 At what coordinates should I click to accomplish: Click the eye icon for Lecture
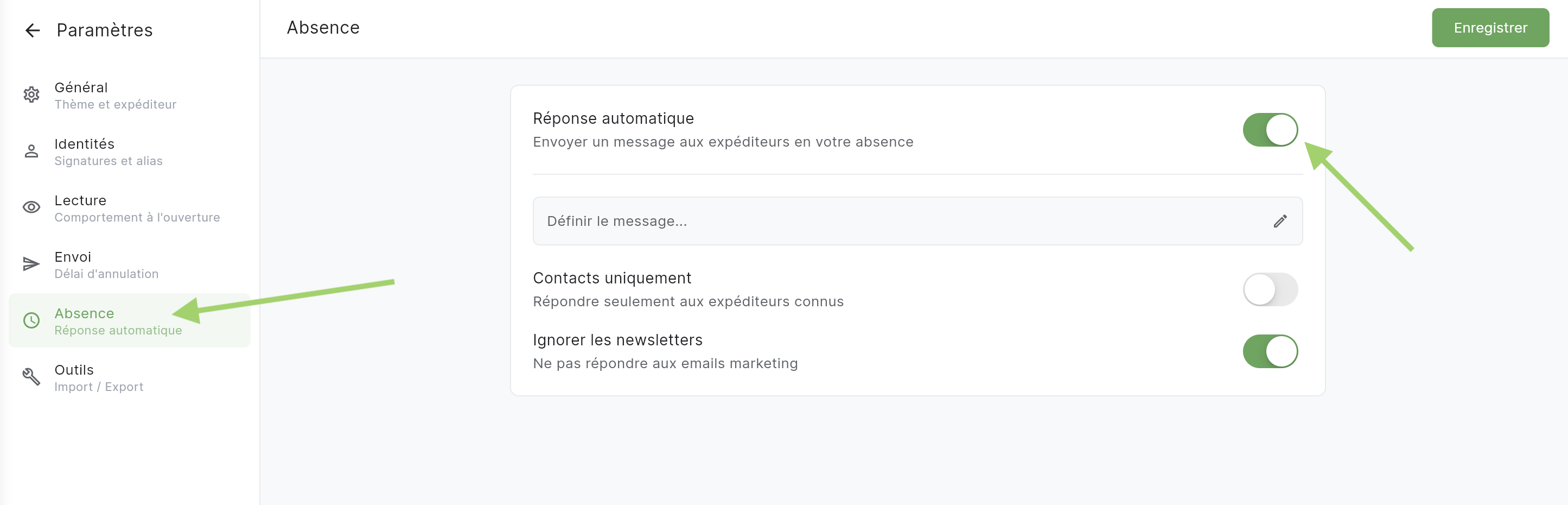31,208
